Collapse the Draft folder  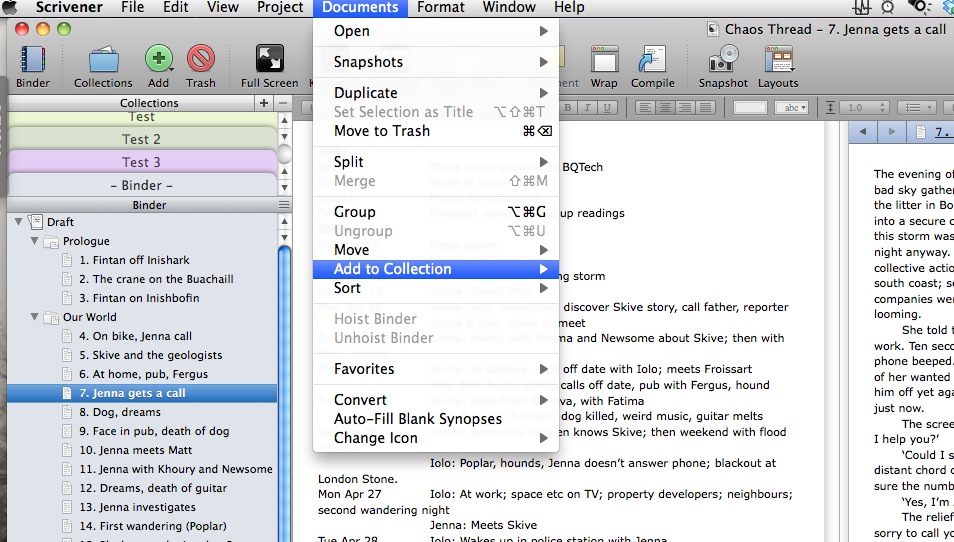(18, 222)
